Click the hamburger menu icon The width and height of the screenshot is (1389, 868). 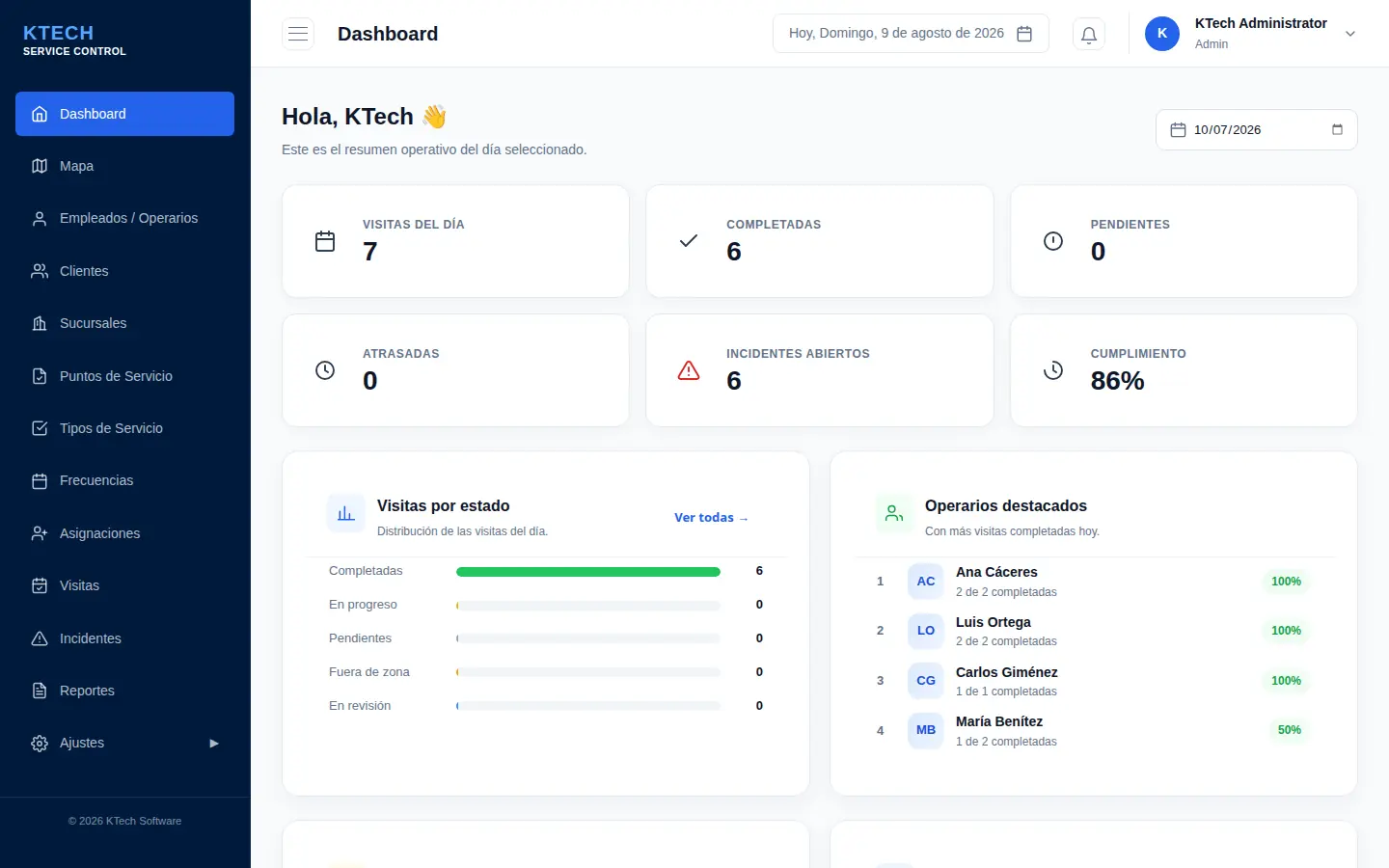pos(298,34)
